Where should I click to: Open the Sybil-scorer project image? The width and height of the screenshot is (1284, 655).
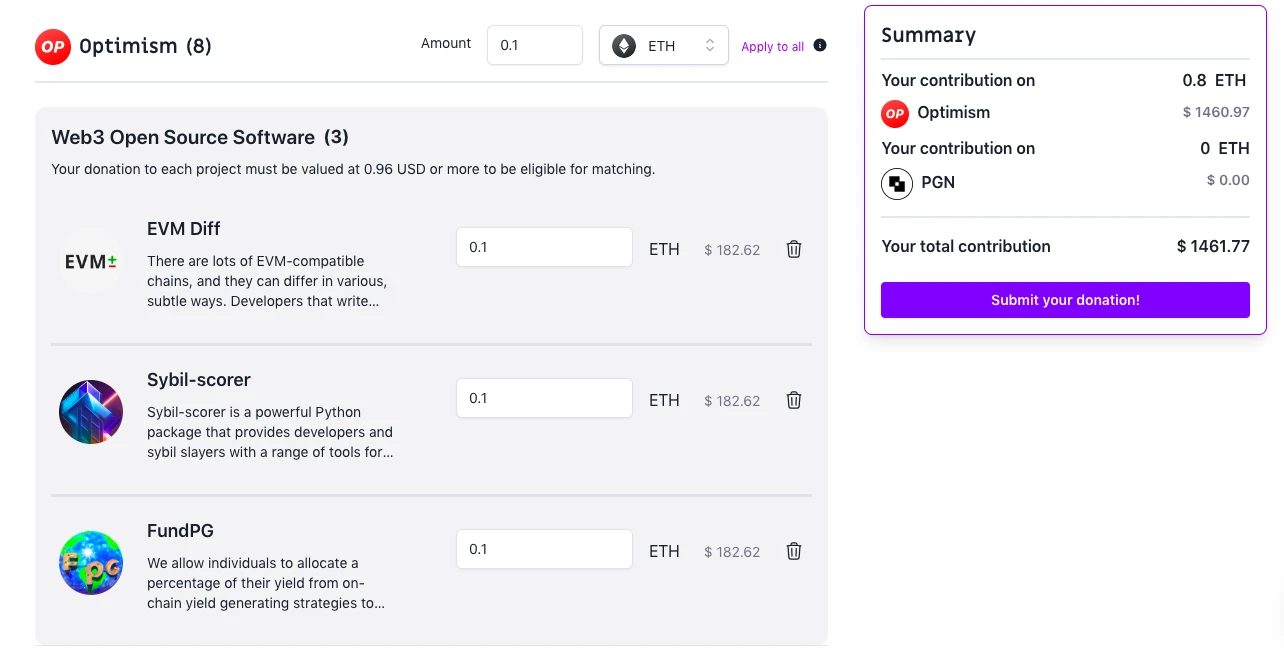(x=91, y=412)
